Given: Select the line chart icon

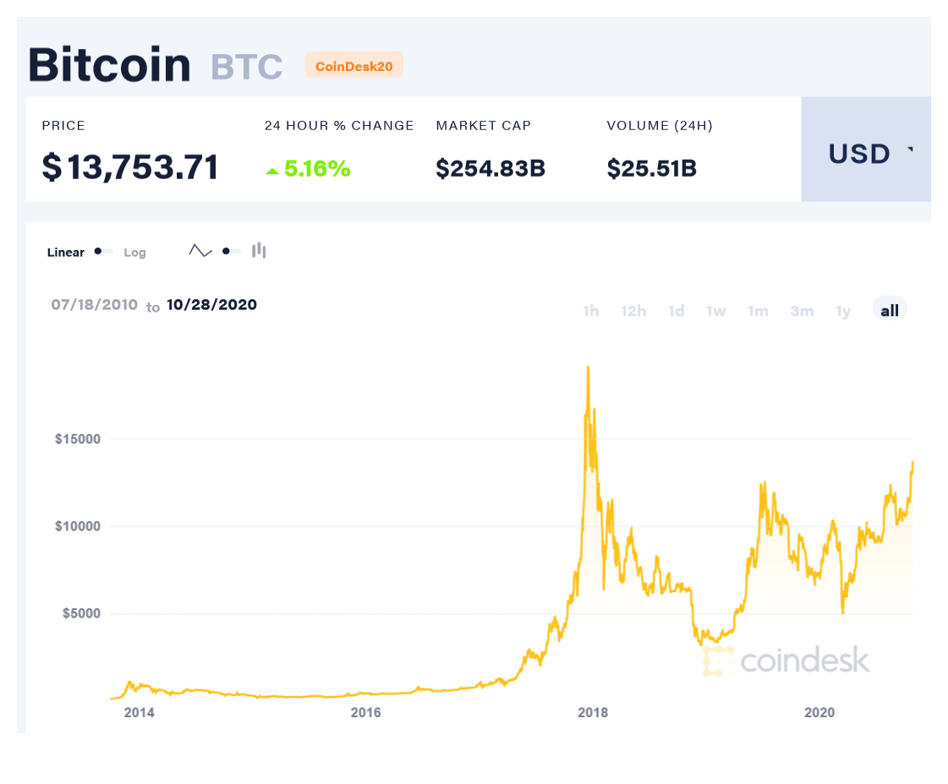Looking at the screenshot, I should pos(200,250).
